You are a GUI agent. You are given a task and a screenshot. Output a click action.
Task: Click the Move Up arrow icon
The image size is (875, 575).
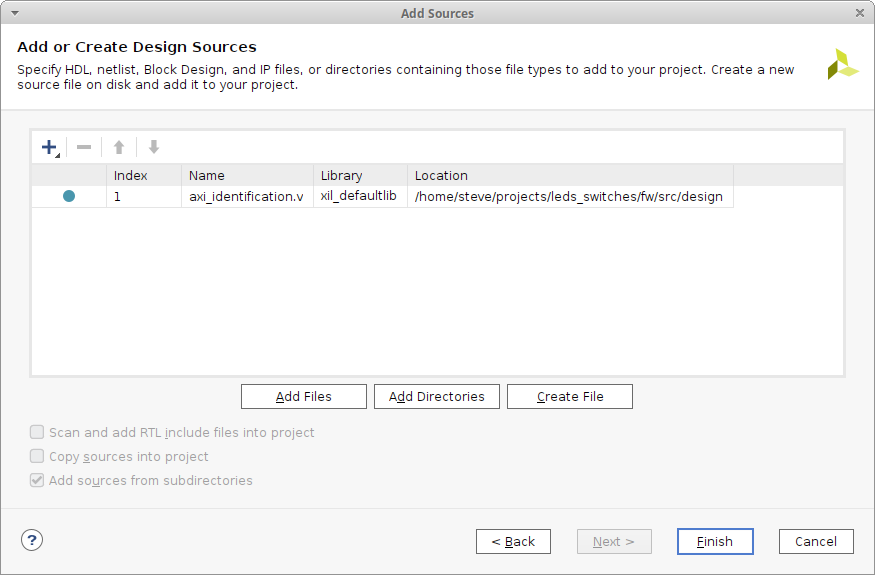119,147
